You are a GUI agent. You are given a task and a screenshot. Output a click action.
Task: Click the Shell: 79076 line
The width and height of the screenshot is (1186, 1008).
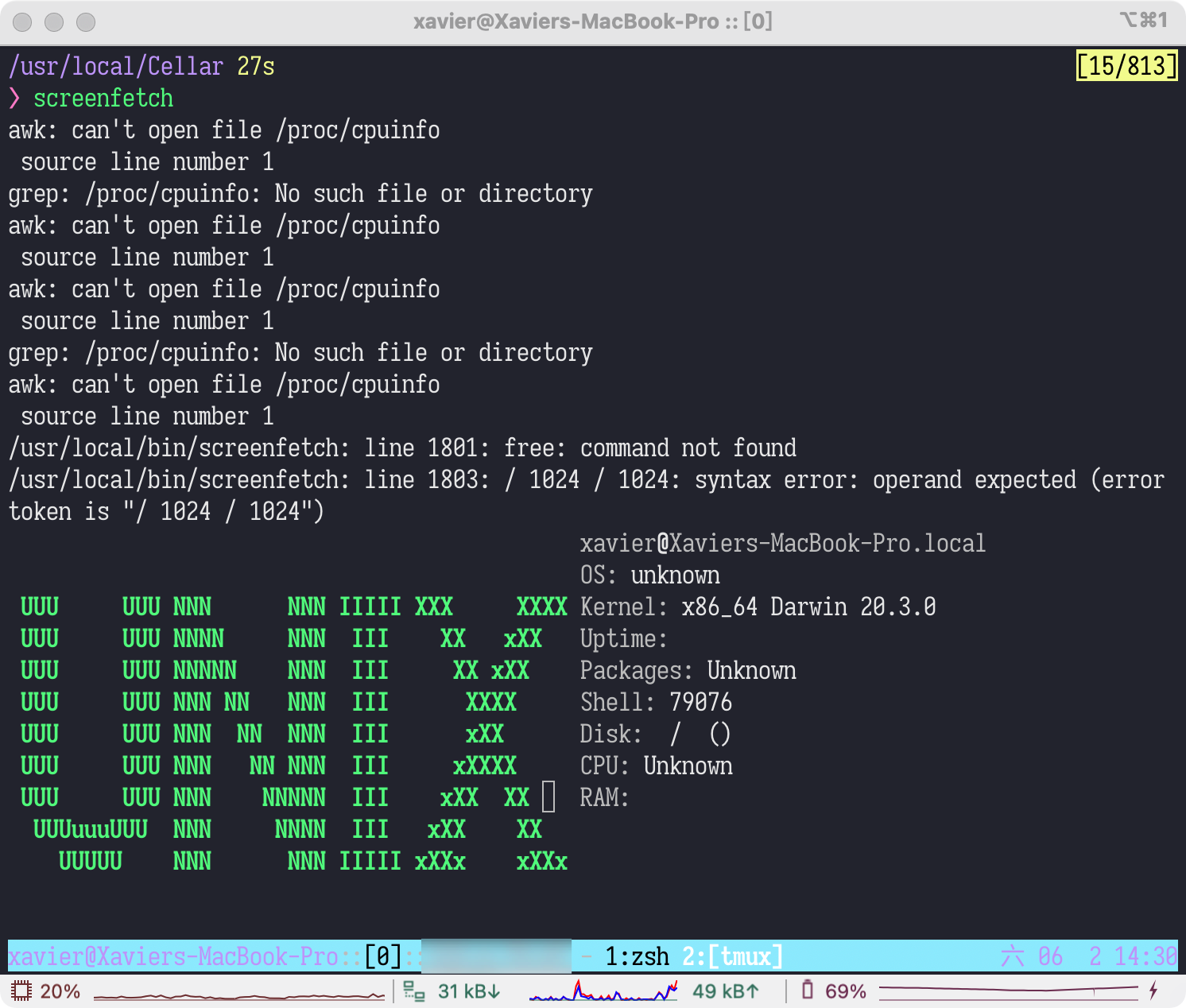[x=657, y=702]
